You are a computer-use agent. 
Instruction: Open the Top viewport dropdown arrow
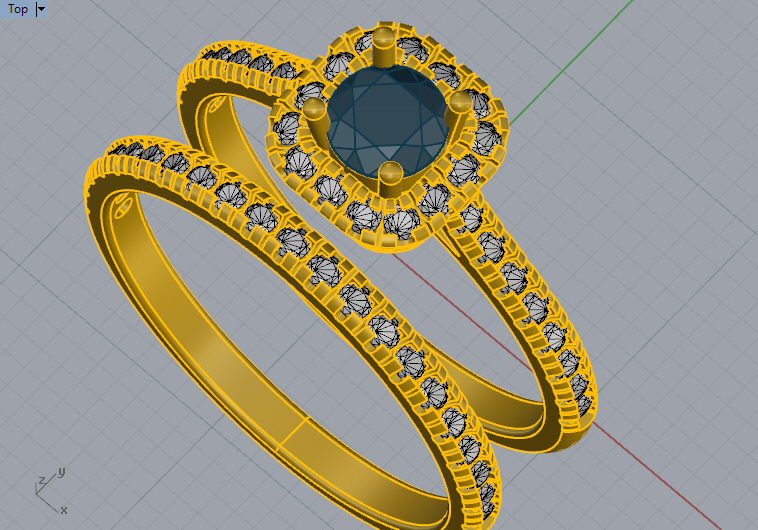point(42,9)
